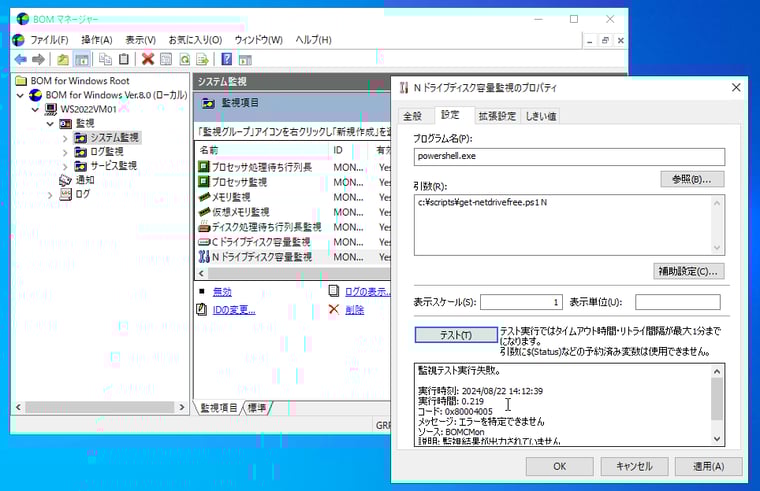Switch to the しきい値 tab

(x=541, y=116)
